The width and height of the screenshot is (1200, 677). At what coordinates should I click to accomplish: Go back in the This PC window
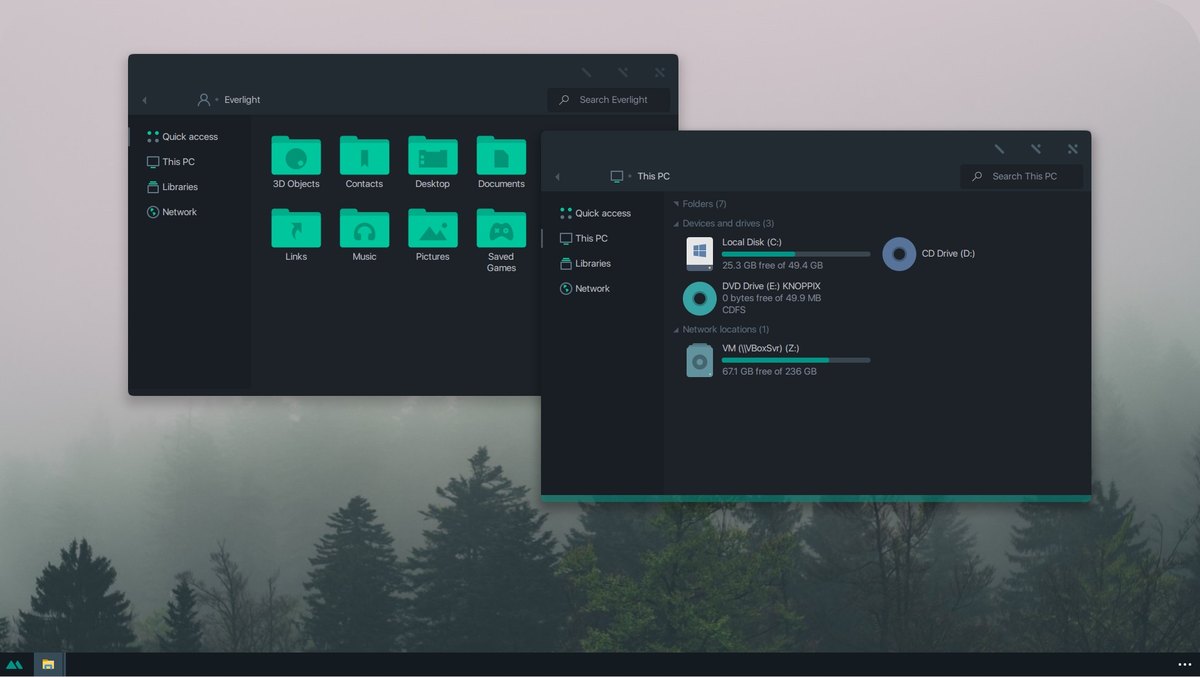tap(557, 177)
